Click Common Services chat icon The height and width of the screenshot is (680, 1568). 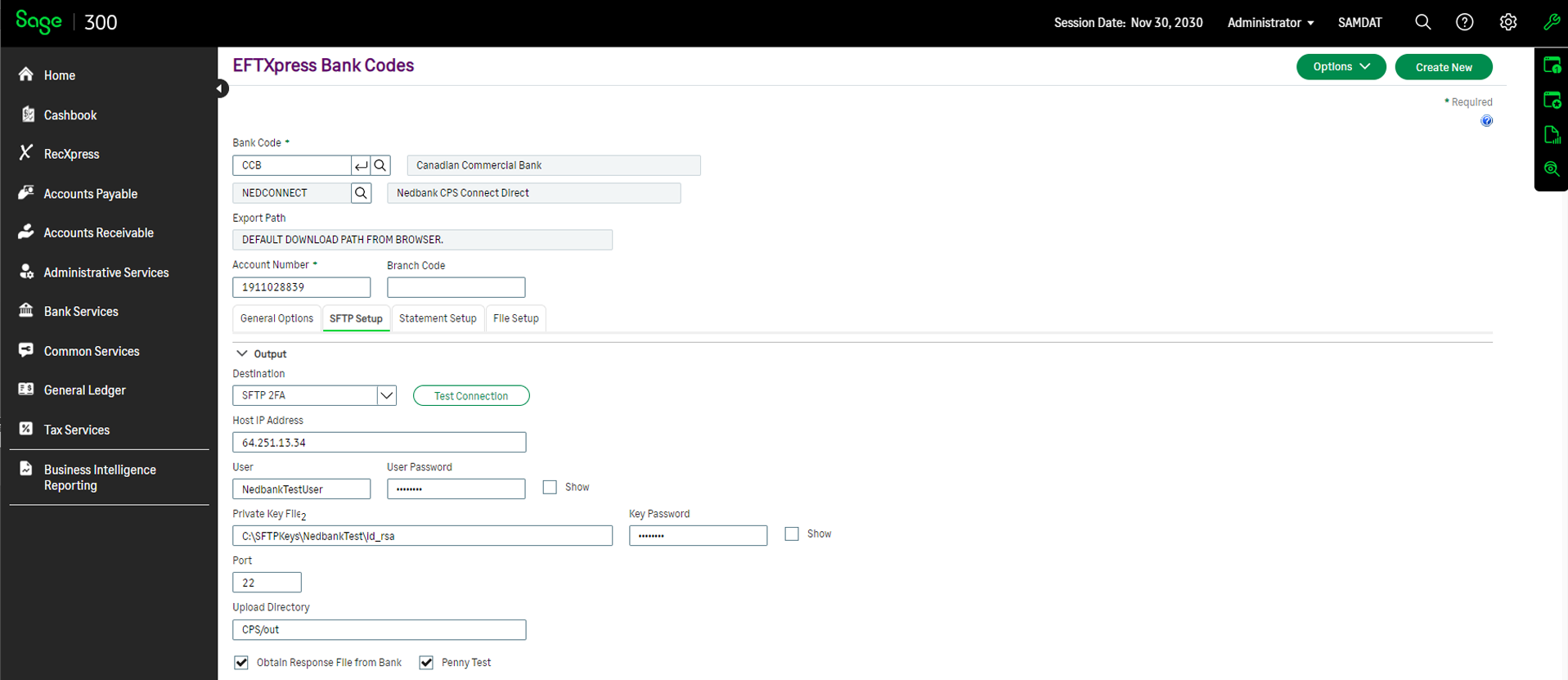26,350
